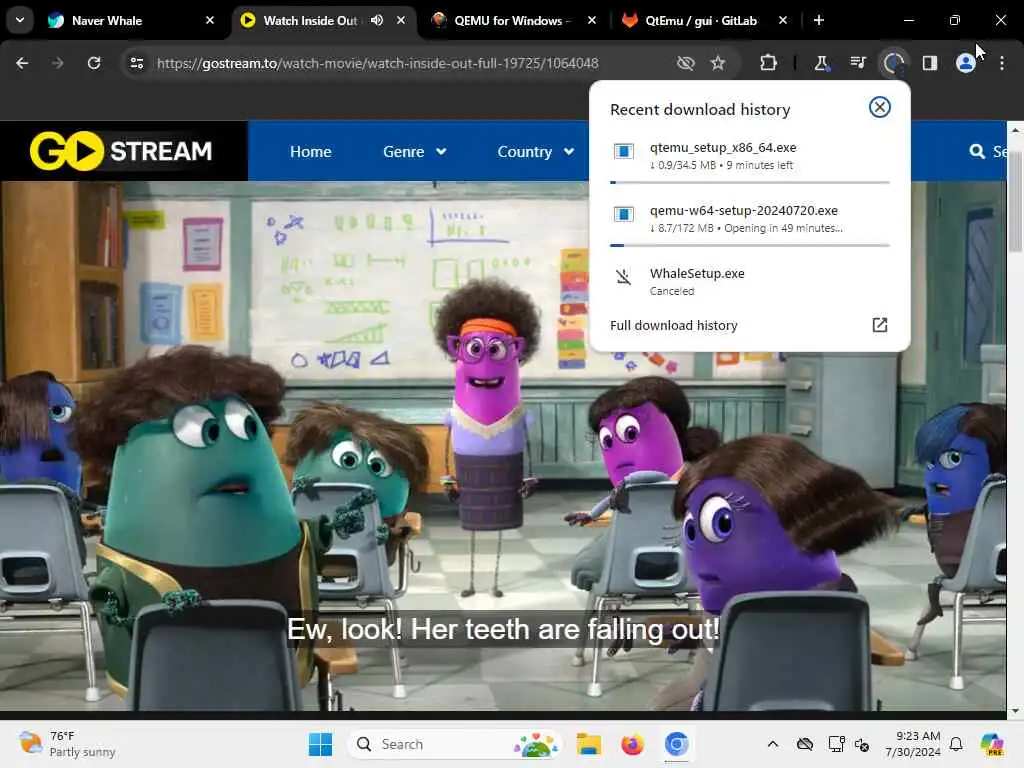This screenshot has height=768, width=1024.
Task: Go back to the previous page
Action: (x=22, y=63)
